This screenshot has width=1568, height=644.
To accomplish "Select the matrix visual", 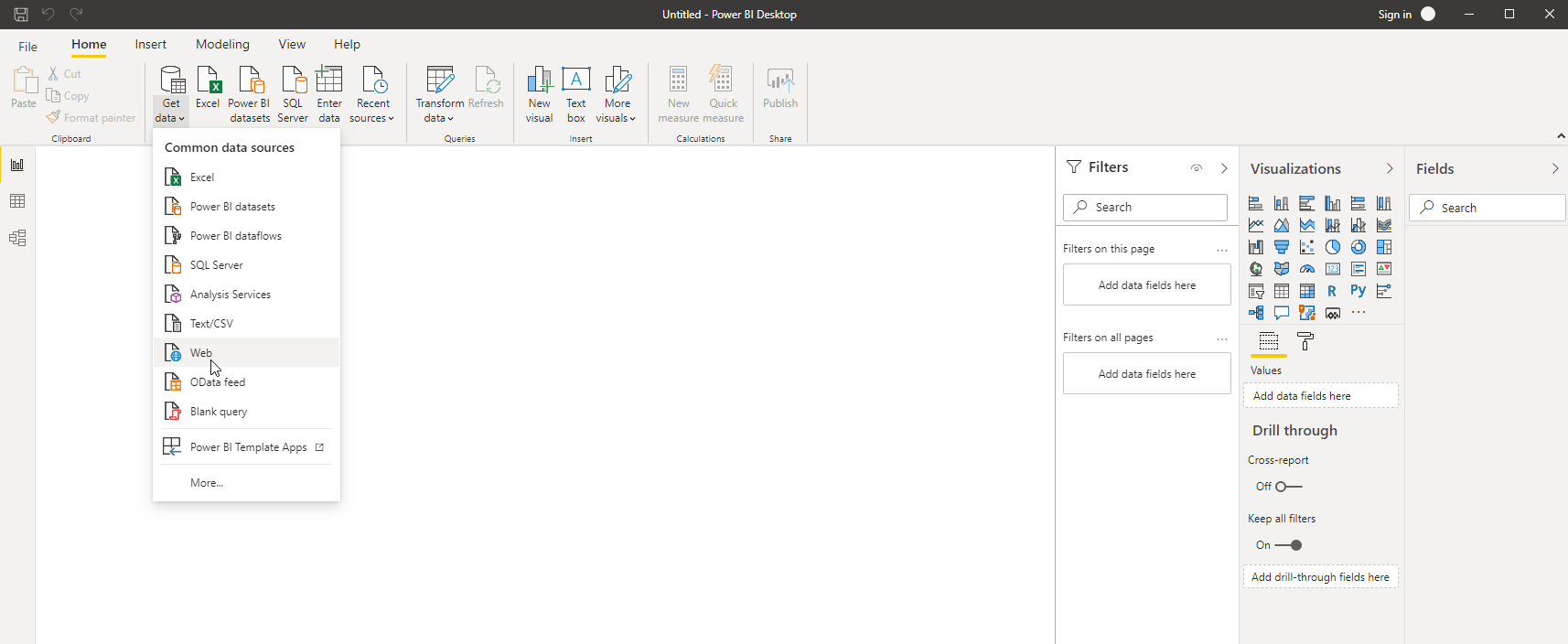I will pyautogui.click(x=1307, y=291).
